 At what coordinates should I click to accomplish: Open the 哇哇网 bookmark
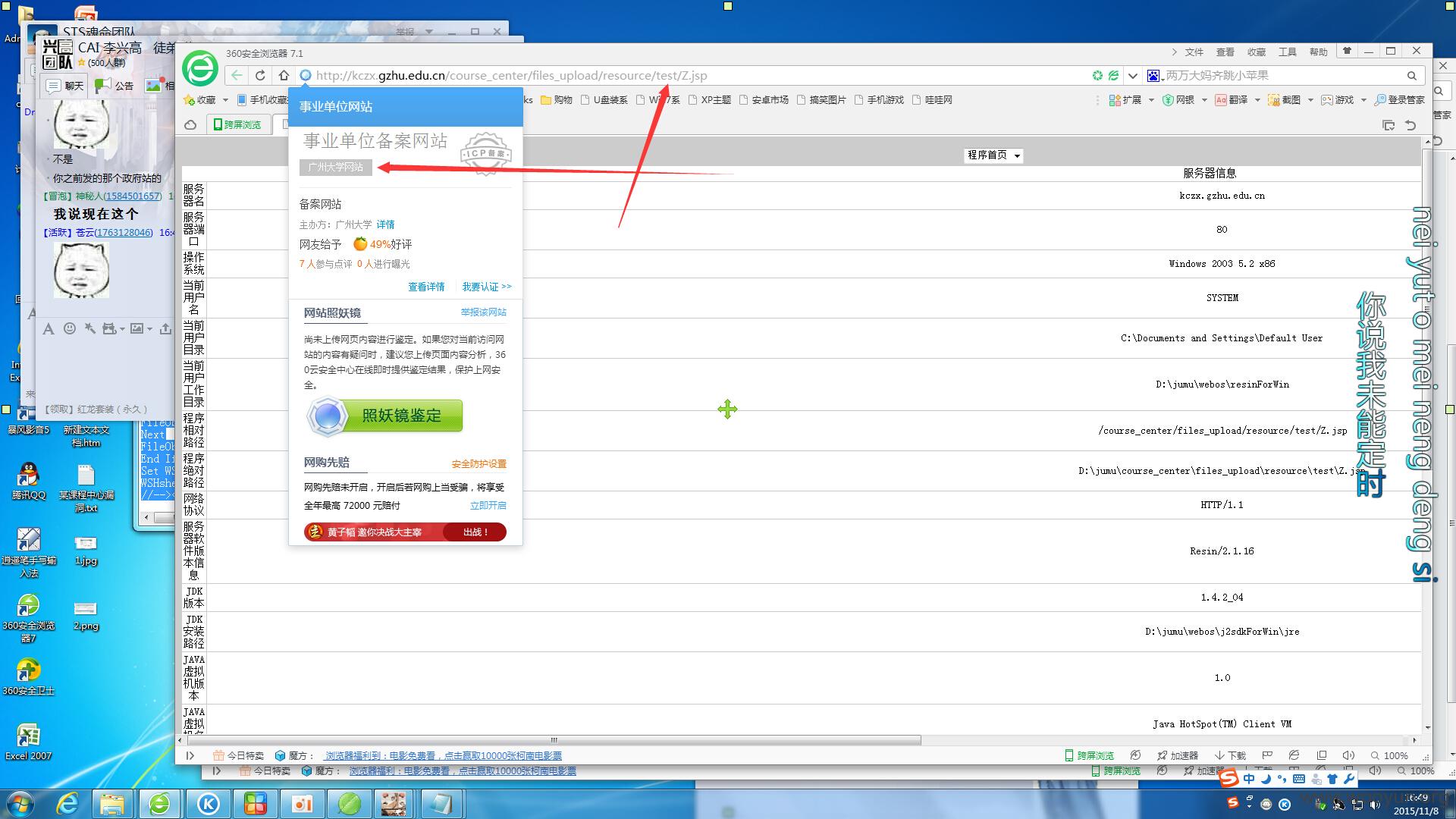(x=932, y=99)
